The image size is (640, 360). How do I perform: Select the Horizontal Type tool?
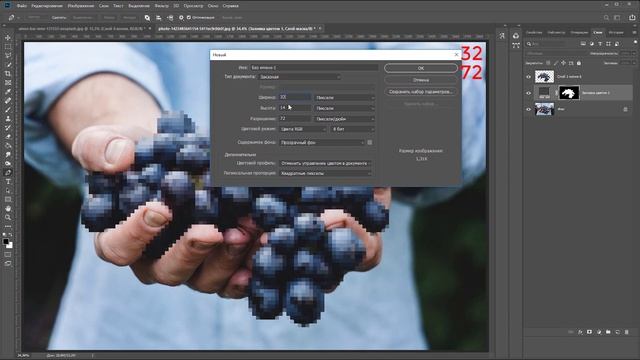(x=8, y=181)
